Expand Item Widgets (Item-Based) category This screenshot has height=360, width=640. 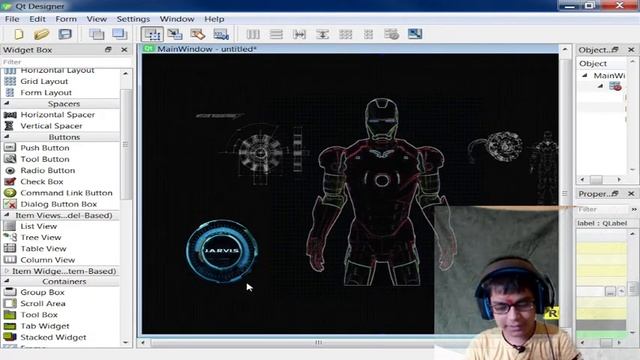coord(7,271)
